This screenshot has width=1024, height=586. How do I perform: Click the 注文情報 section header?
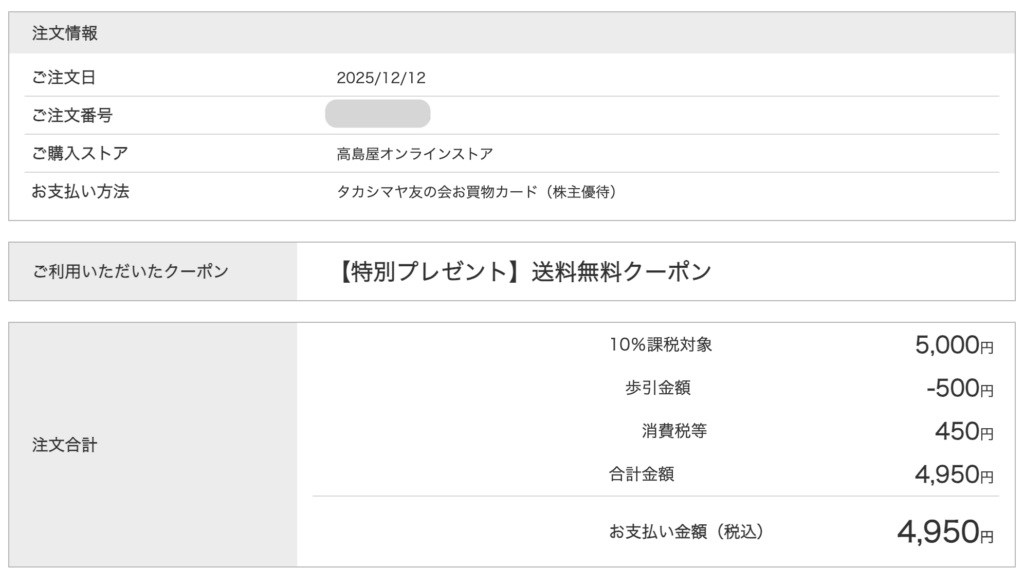tap(65, 33)
